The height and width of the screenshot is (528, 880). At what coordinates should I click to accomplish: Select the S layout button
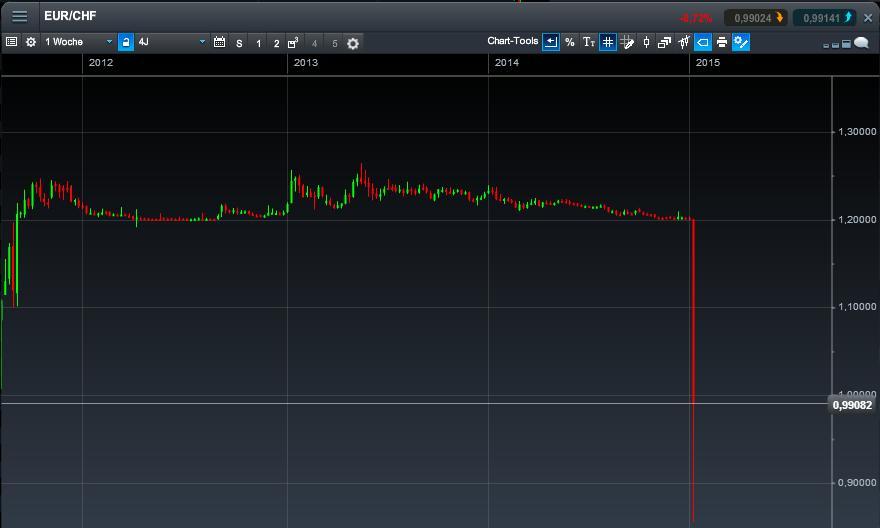pyautogui.click(x=239, y=43)
